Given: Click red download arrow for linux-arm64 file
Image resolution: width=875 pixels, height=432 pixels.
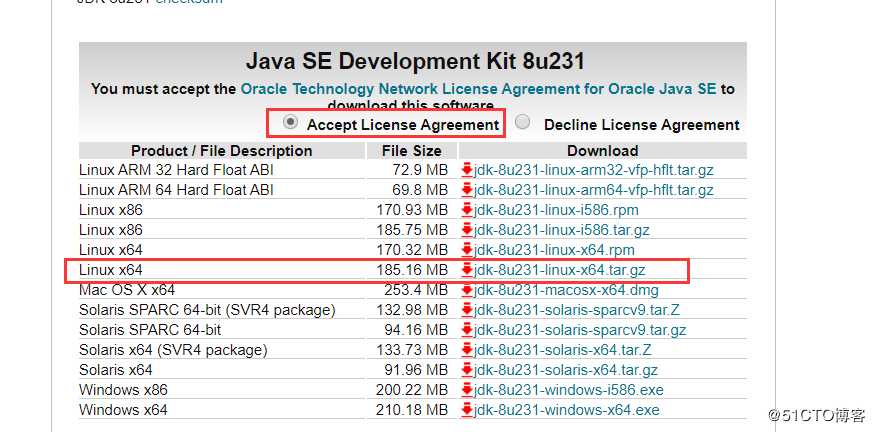Looking at the screenshot, I should coord(467,190).
